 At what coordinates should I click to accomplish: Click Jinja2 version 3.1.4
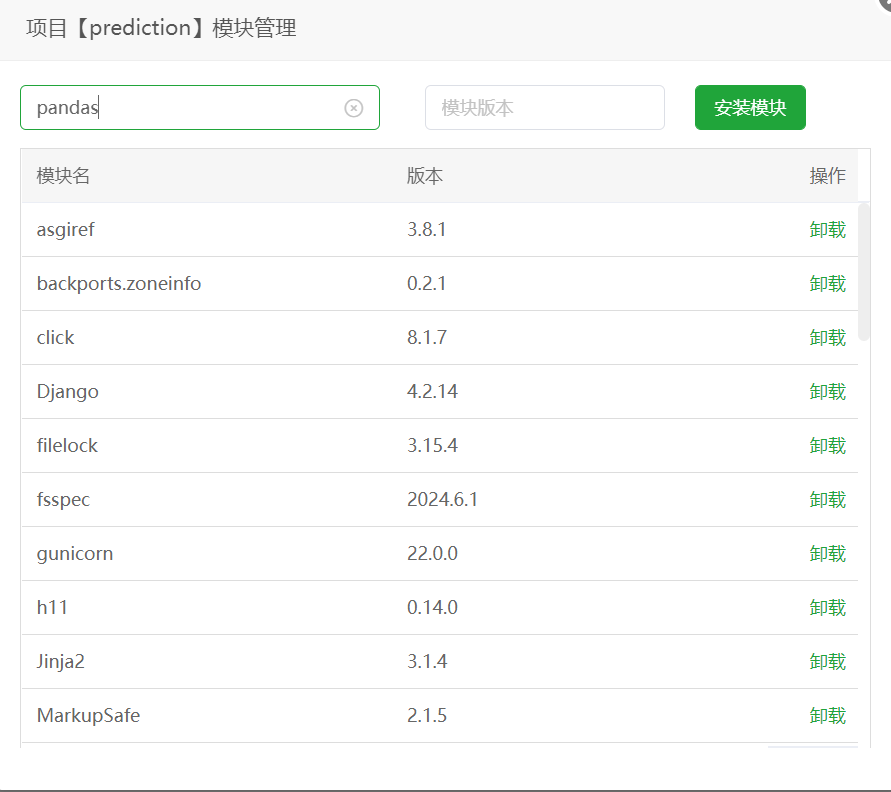pyautogui.click(x=427, y=661)
